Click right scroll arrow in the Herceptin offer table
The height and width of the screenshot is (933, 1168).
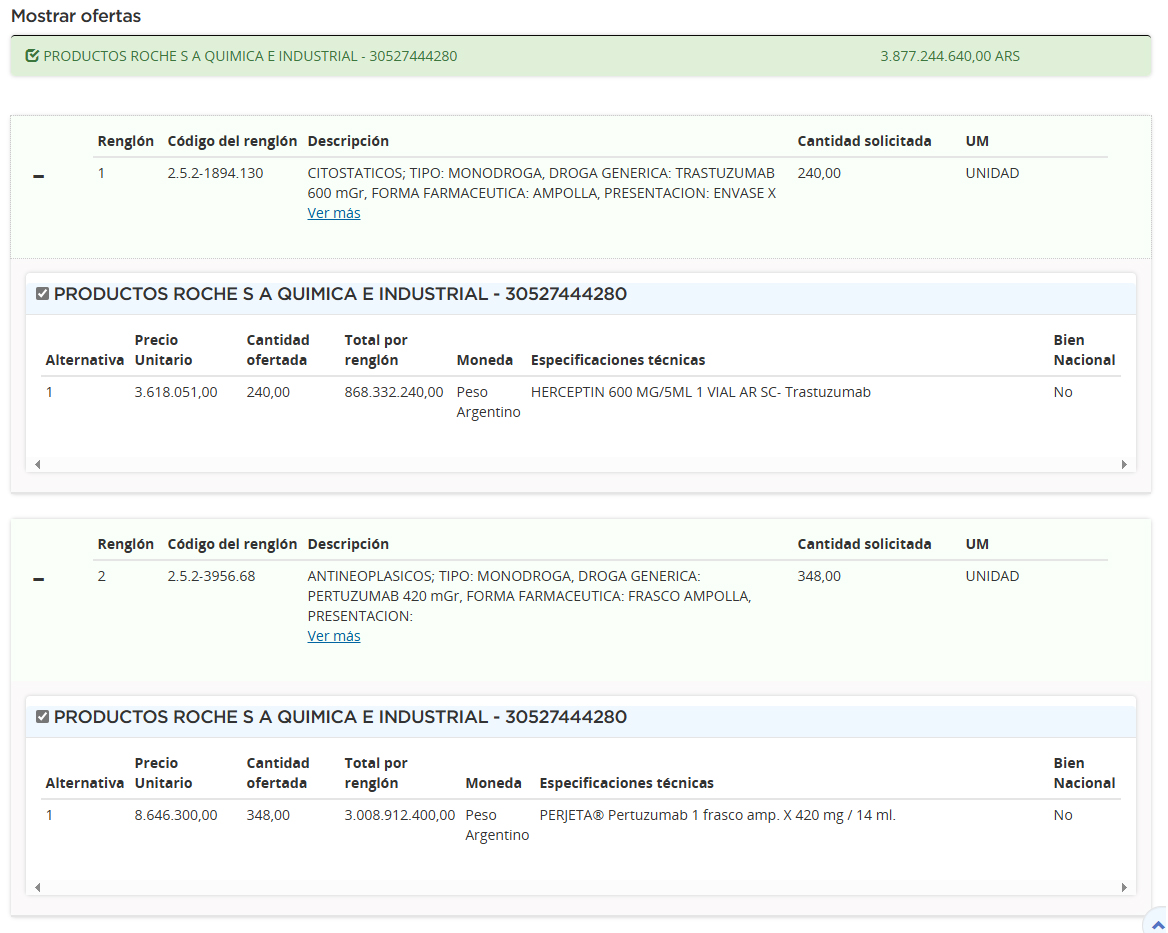tap(1124, 464)
